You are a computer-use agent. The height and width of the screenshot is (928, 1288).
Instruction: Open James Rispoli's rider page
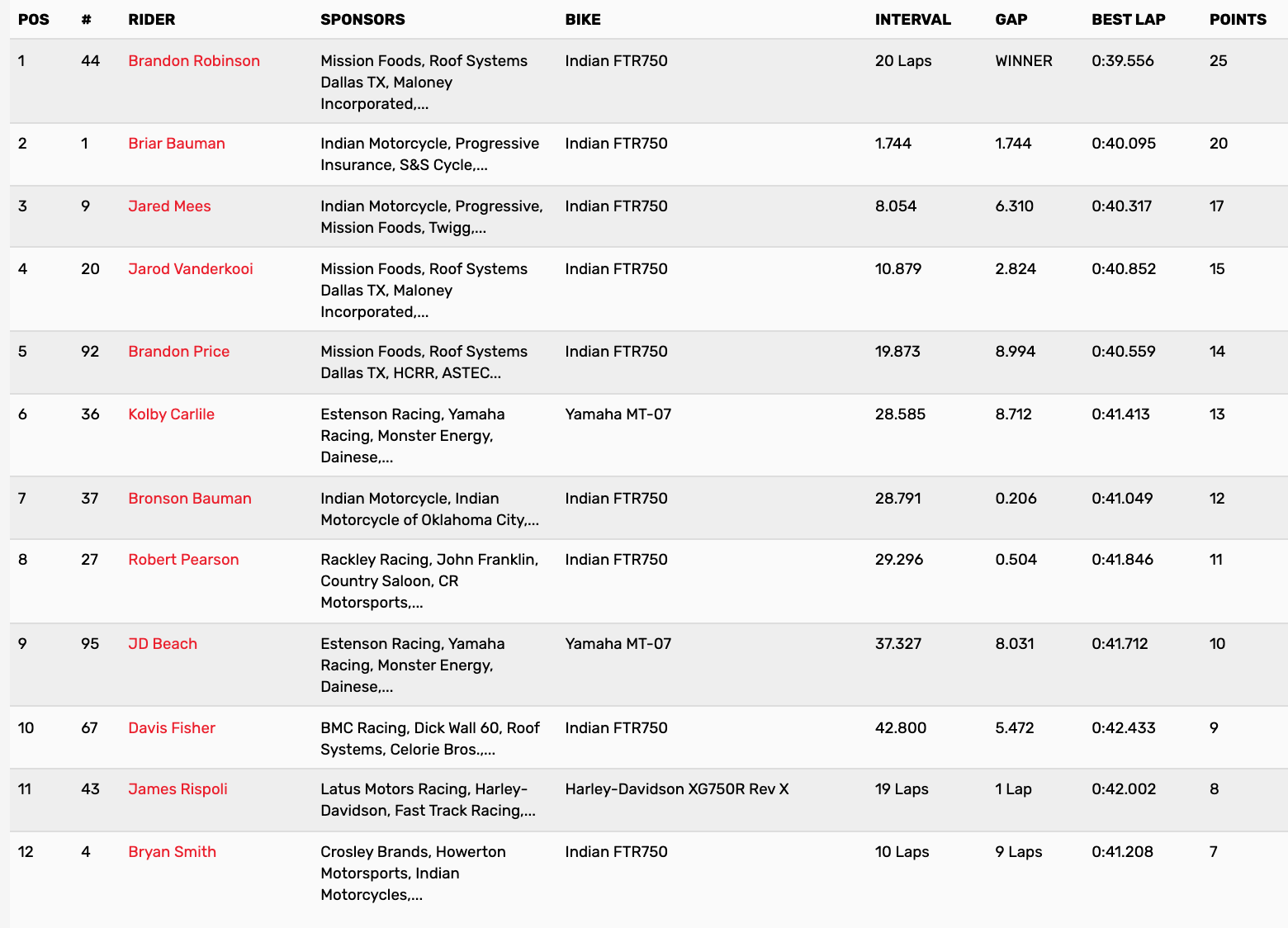coord(178,789)
